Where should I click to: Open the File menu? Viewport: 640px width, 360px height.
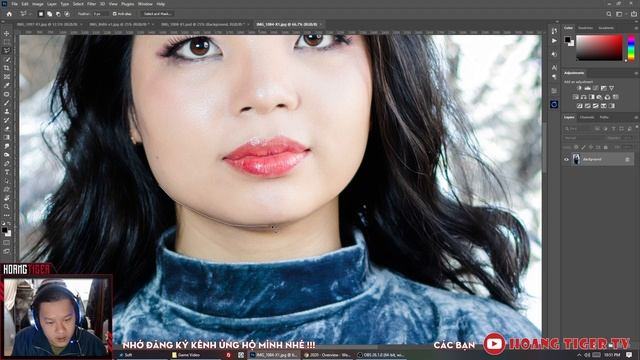pos(14,4)
